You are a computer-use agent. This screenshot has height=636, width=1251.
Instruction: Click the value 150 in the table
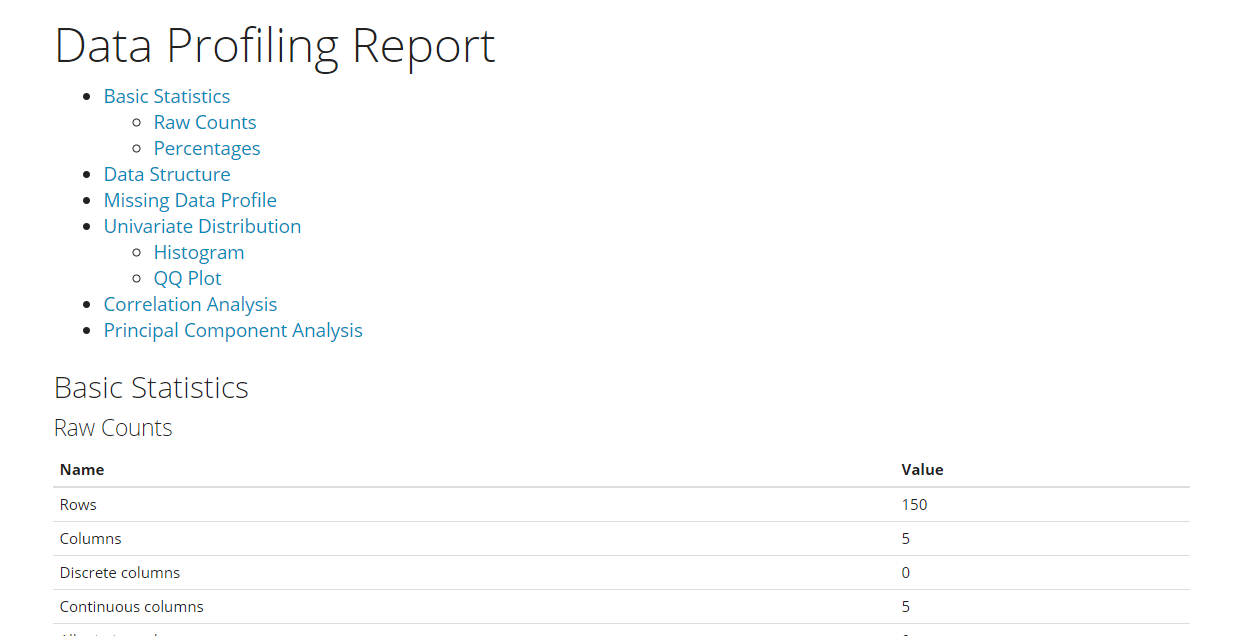click(914, 505)
